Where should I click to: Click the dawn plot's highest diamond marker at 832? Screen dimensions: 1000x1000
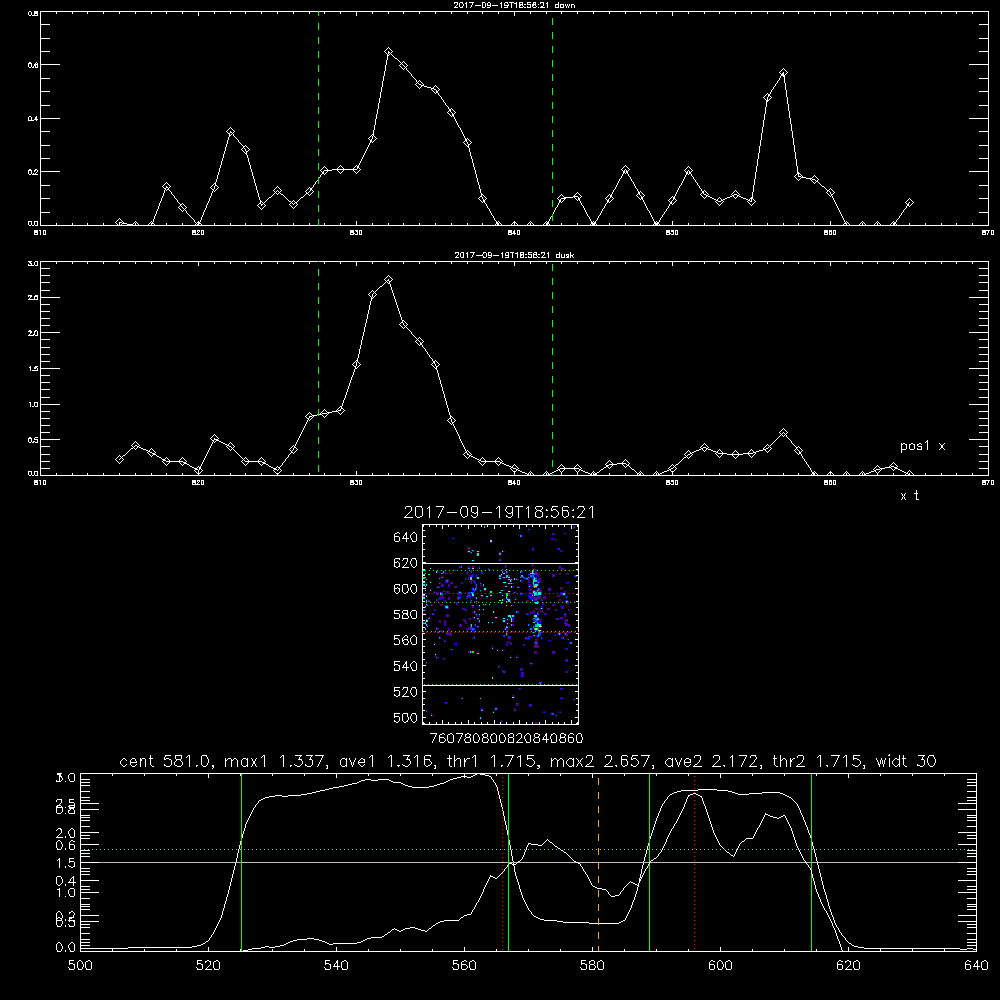388,51
